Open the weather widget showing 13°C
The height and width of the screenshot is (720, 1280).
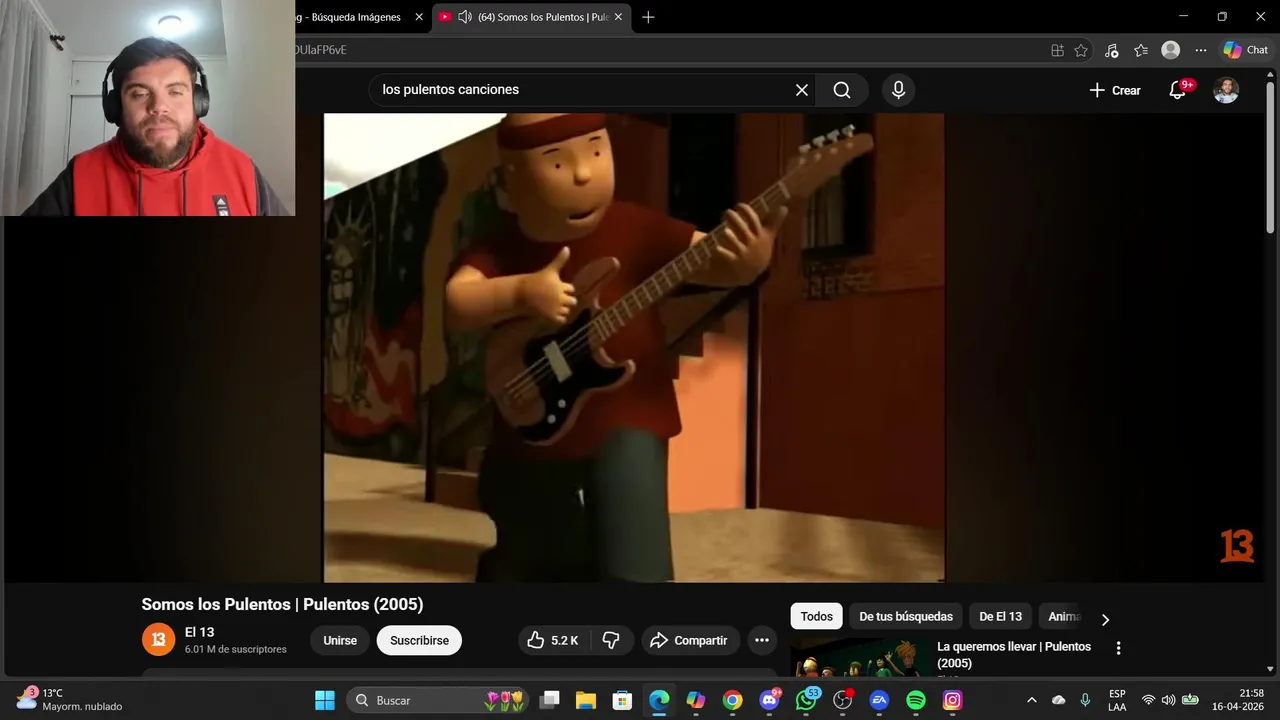[x=70, y=699]
